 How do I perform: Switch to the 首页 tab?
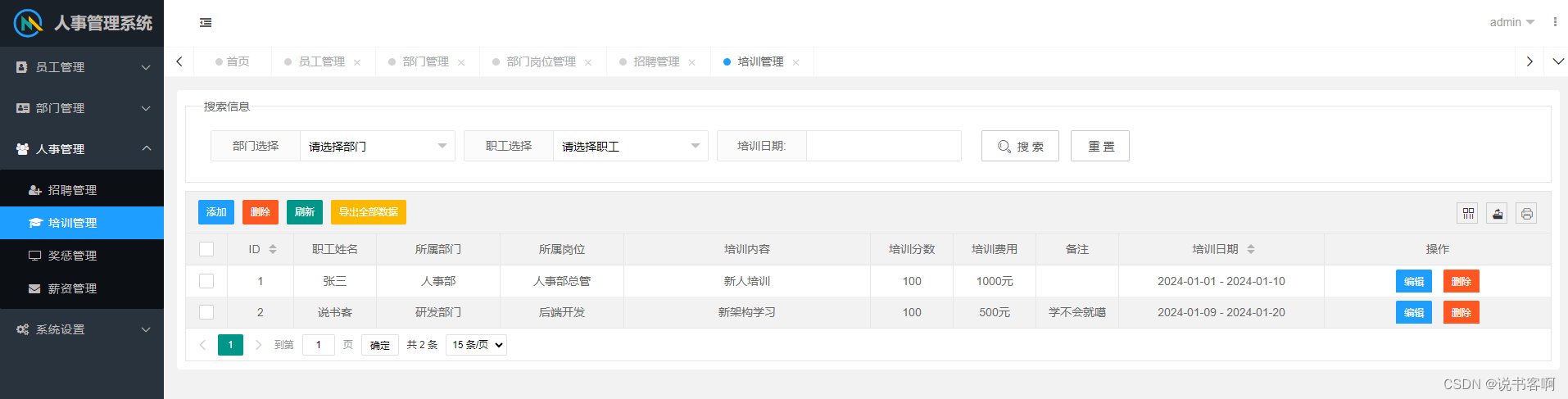233,61
